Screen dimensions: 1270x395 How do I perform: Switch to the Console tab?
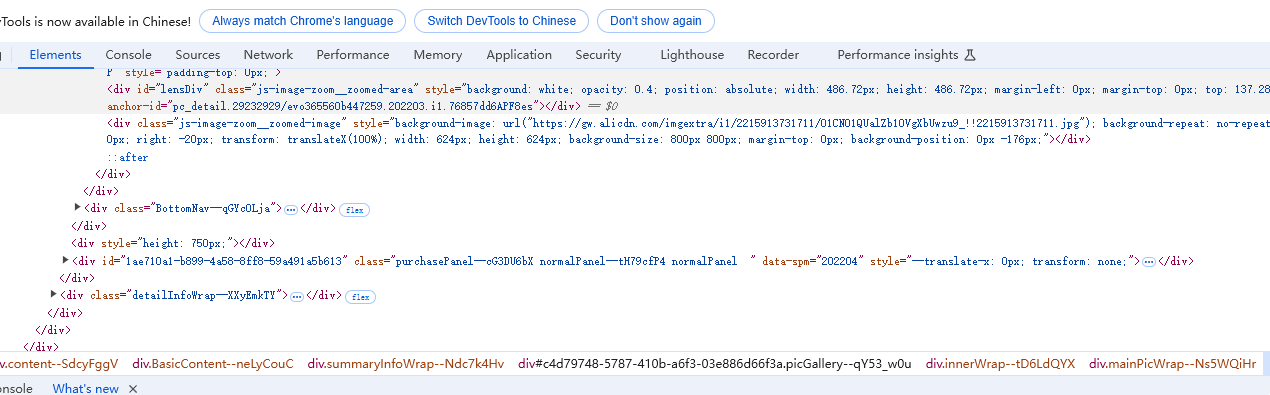pyautogui.click(x=129, y=55)
